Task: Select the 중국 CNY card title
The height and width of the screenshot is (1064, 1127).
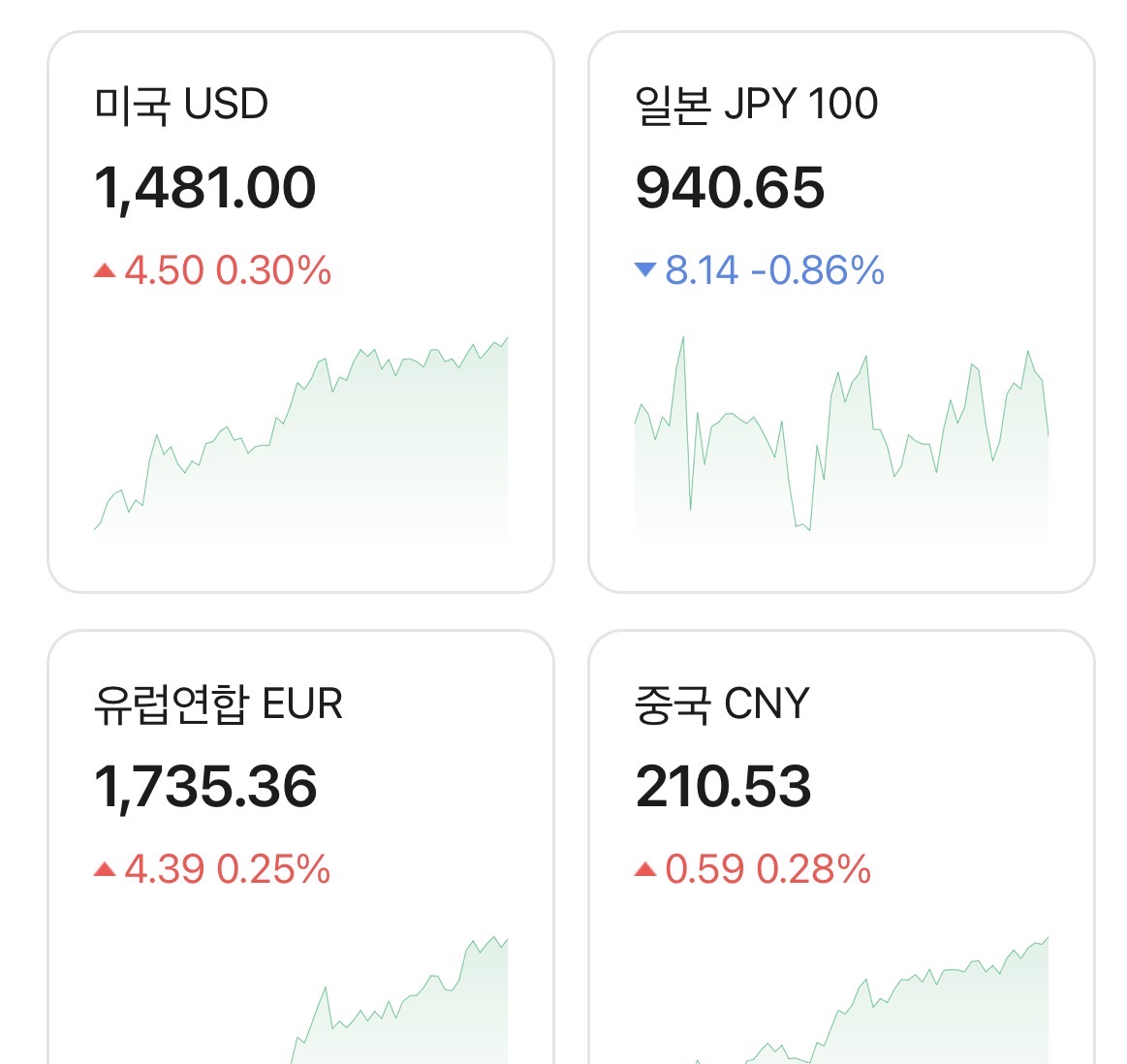Action: [x=722, y=704]
